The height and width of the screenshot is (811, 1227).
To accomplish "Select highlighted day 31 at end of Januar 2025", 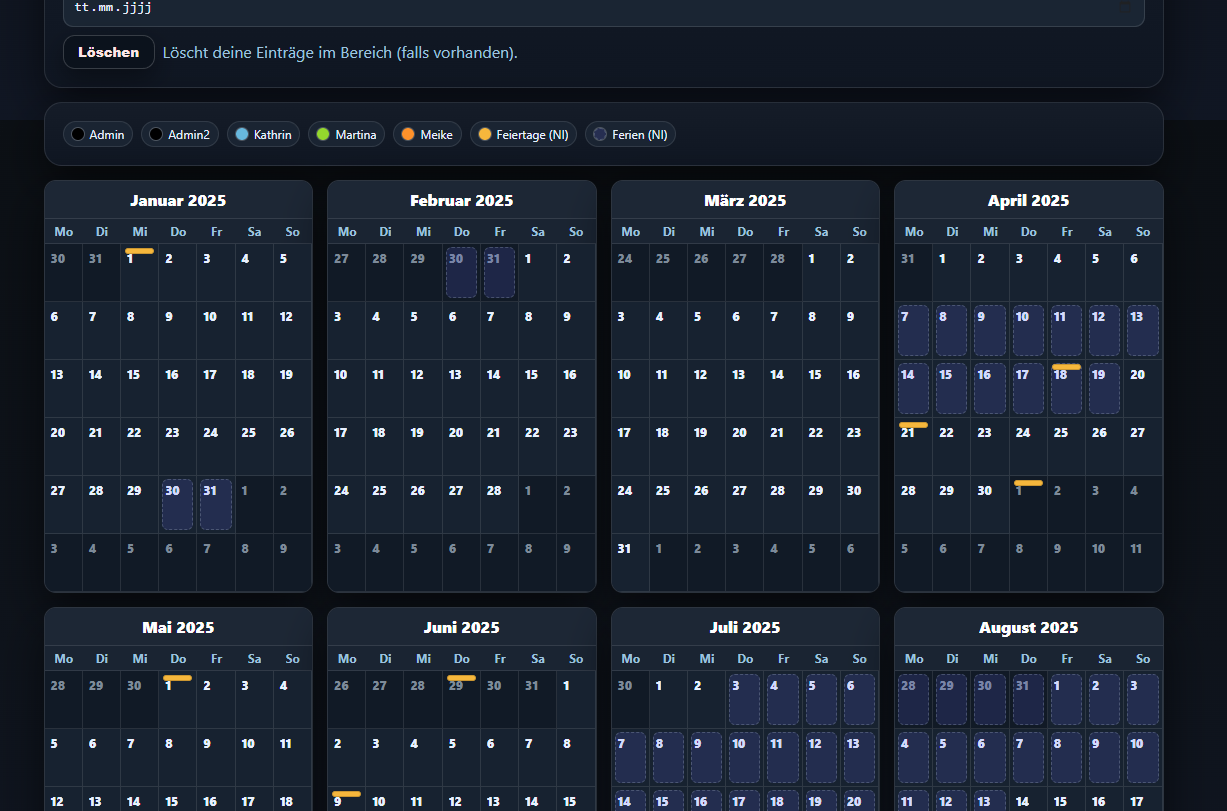I will 216,504.
